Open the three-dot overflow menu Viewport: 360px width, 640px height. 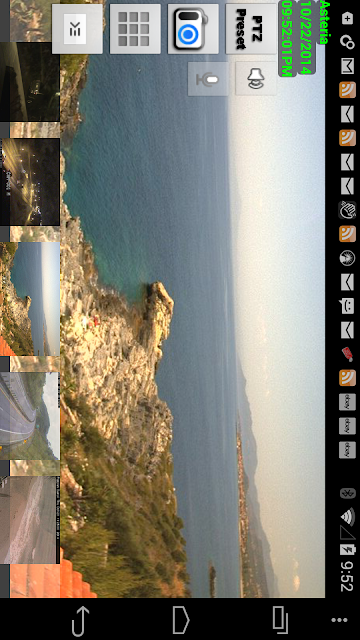pos(339,620)
